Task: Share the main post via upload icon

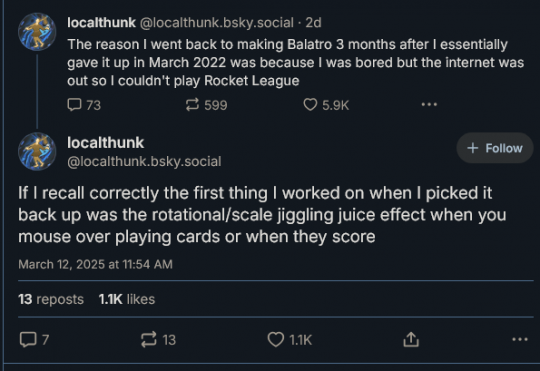Action: tap(411, 339)
